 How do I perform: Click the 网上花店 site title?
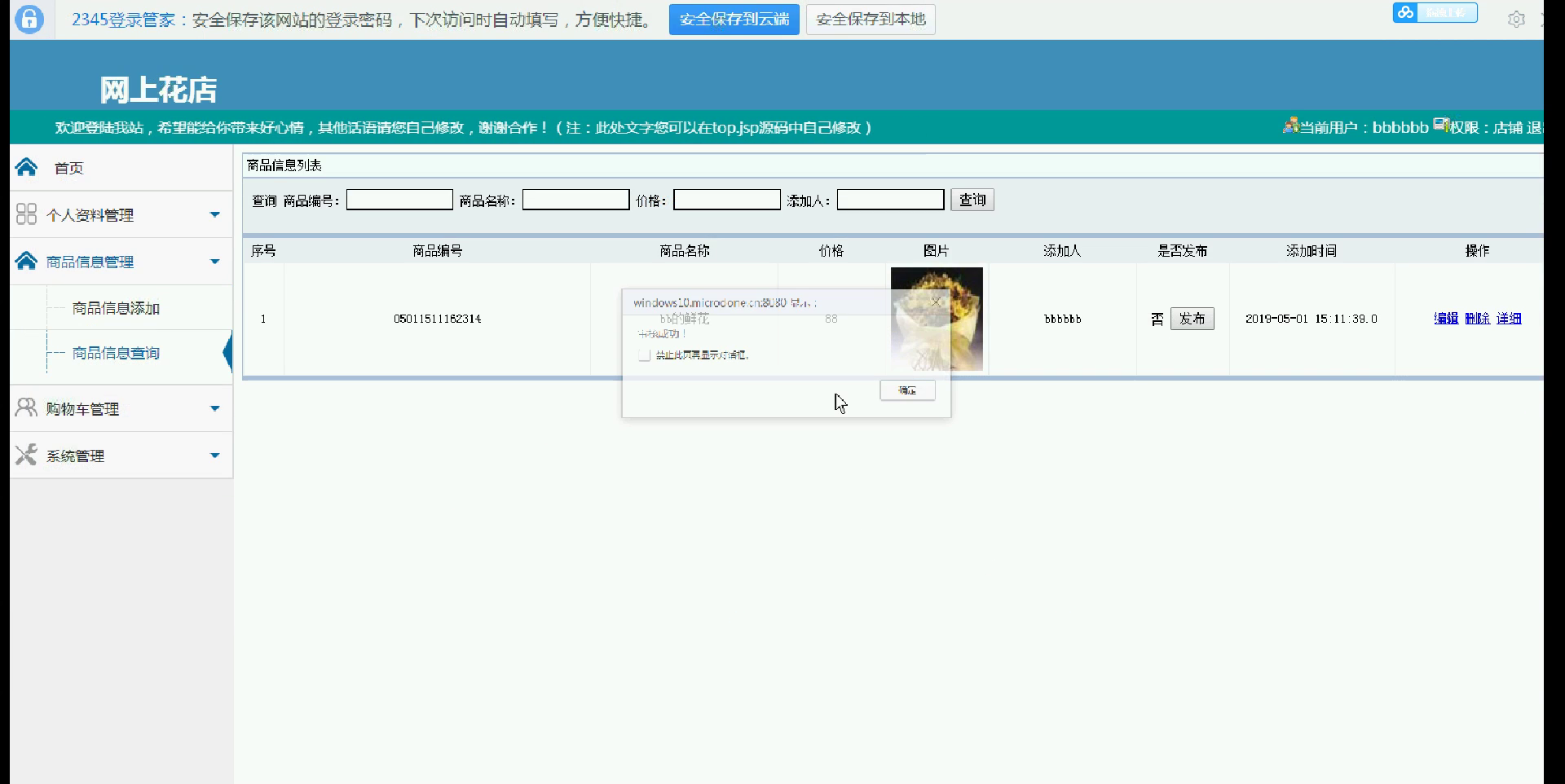(x=158, y=90)
